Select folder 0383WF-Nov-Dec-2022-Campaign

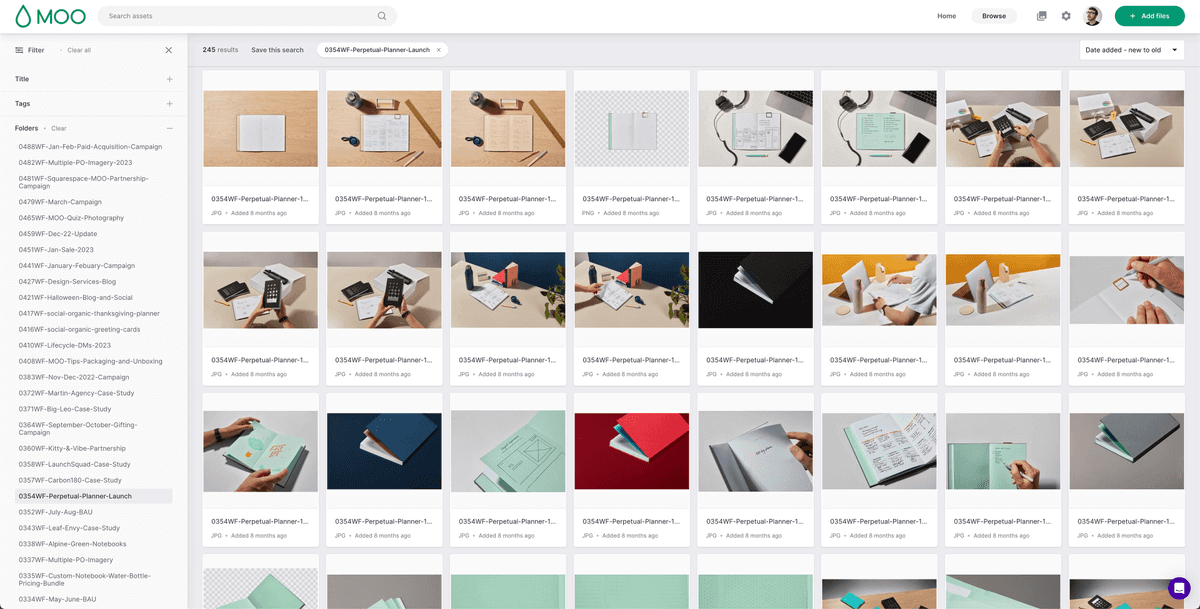click(74, 377)
